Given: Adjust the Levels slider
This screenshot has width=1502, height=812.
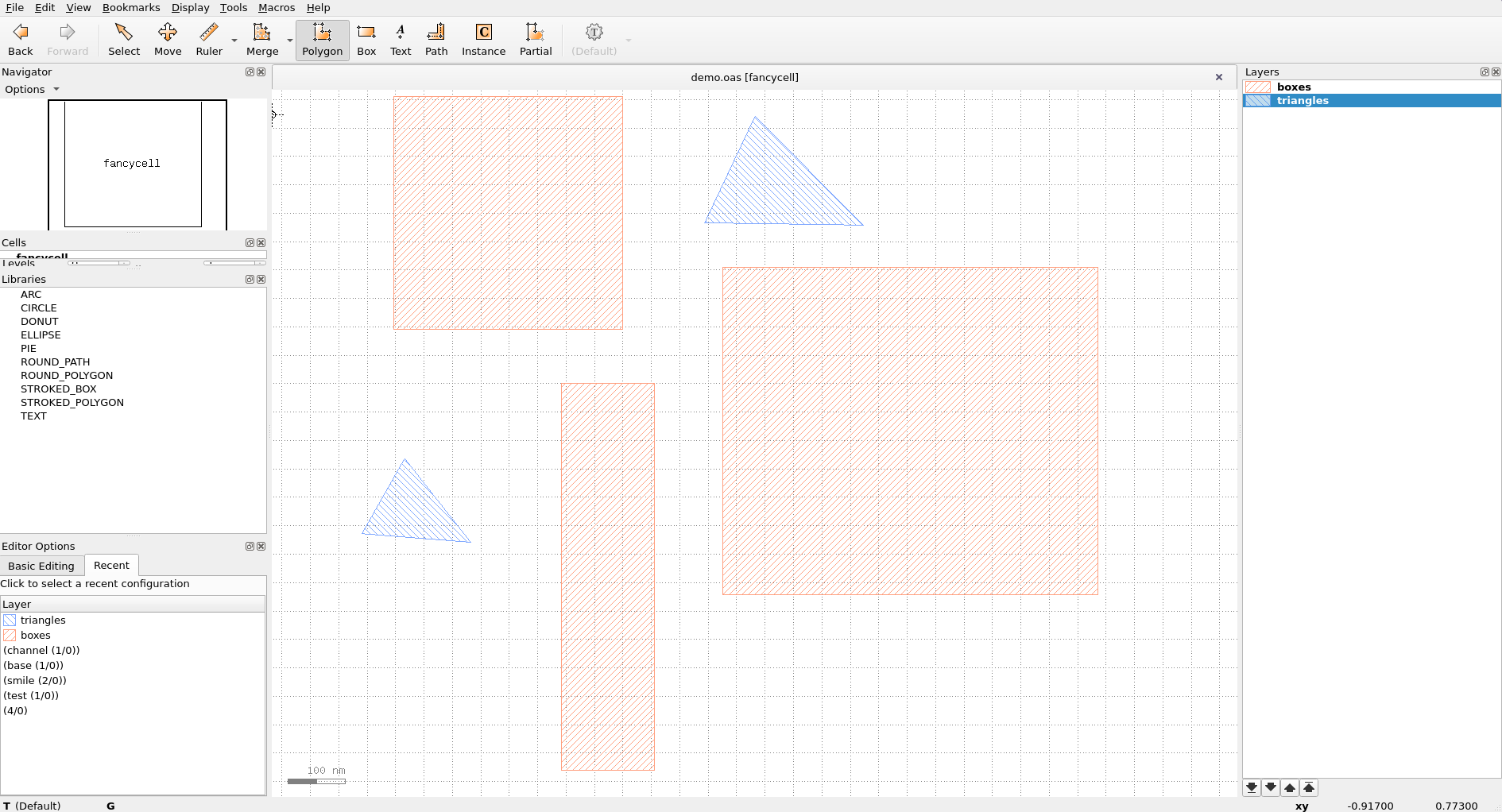Looking at the screenshot, I should pyautogui.click(x=99, y=262).
